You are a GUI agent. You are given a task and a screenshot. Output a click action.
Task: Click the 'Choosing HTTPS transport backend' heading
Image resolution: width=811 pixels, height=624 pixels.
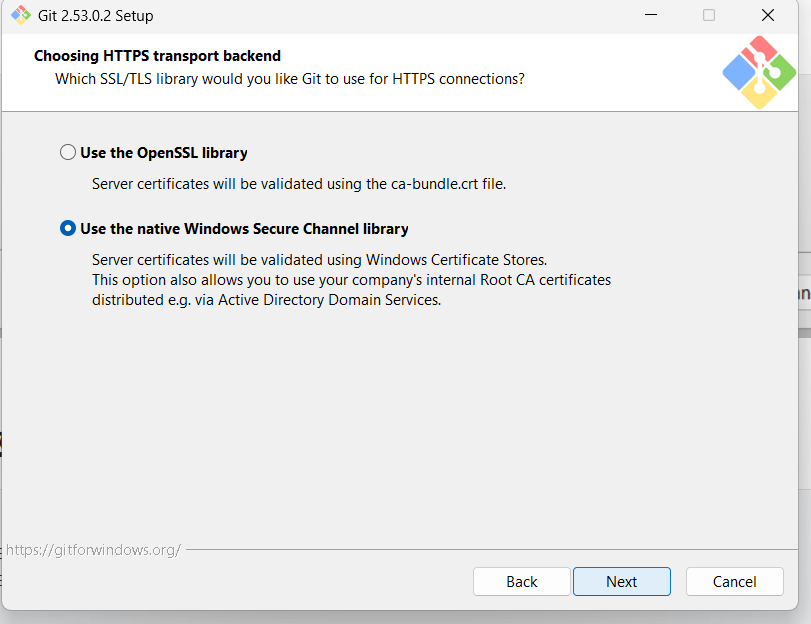157,56
